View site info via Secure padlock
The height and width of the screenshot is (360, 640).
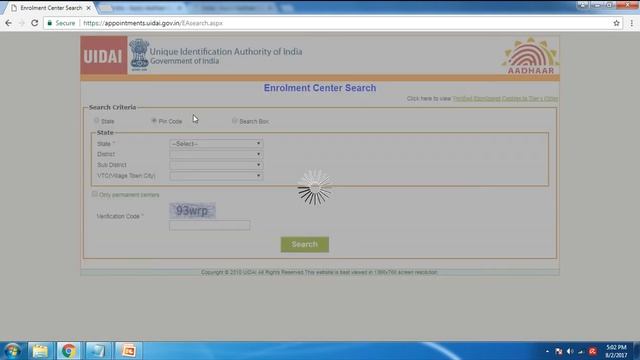61,23
